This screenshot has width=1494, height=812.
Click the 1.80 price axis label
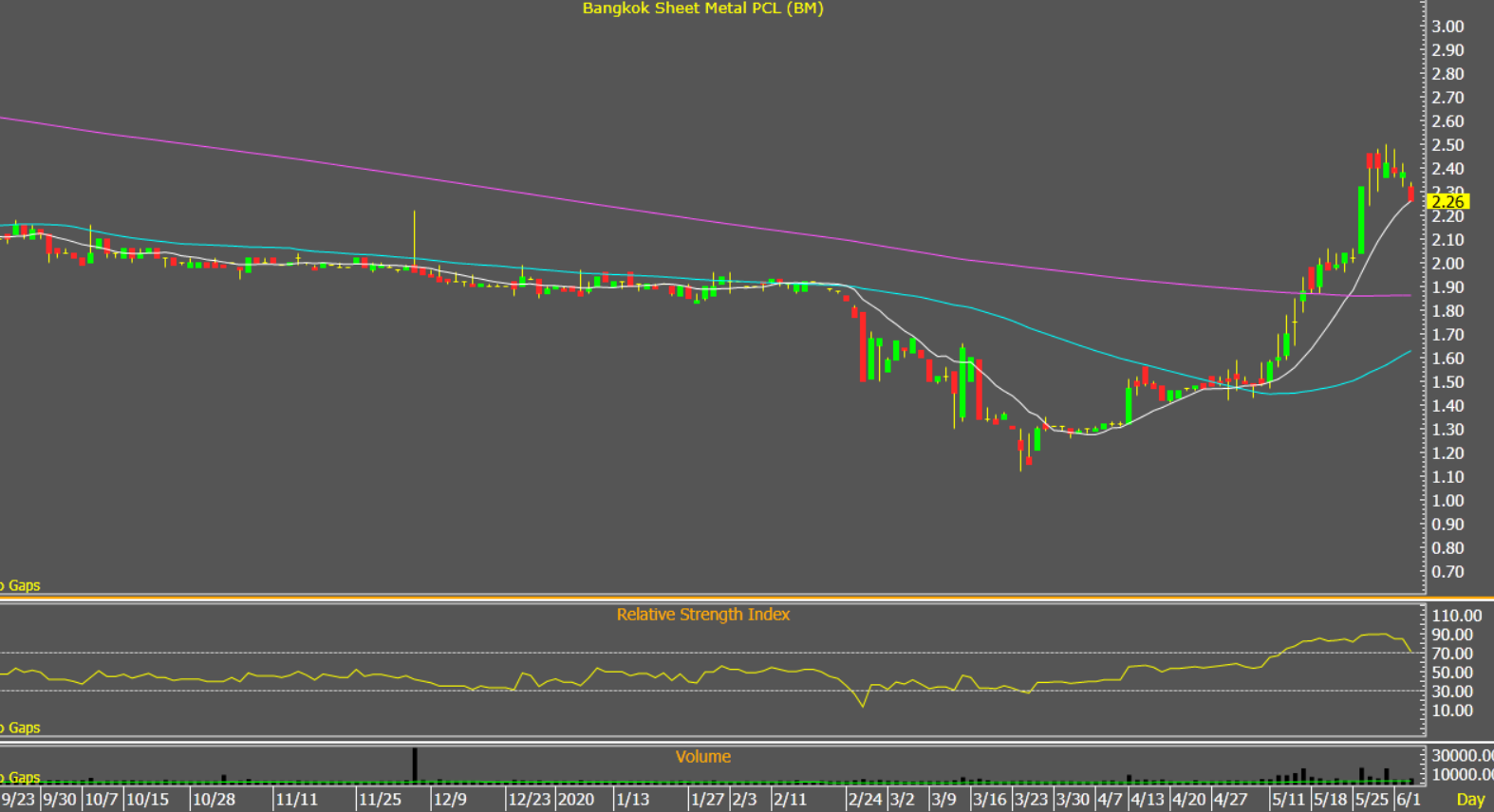coord(1448,311)
